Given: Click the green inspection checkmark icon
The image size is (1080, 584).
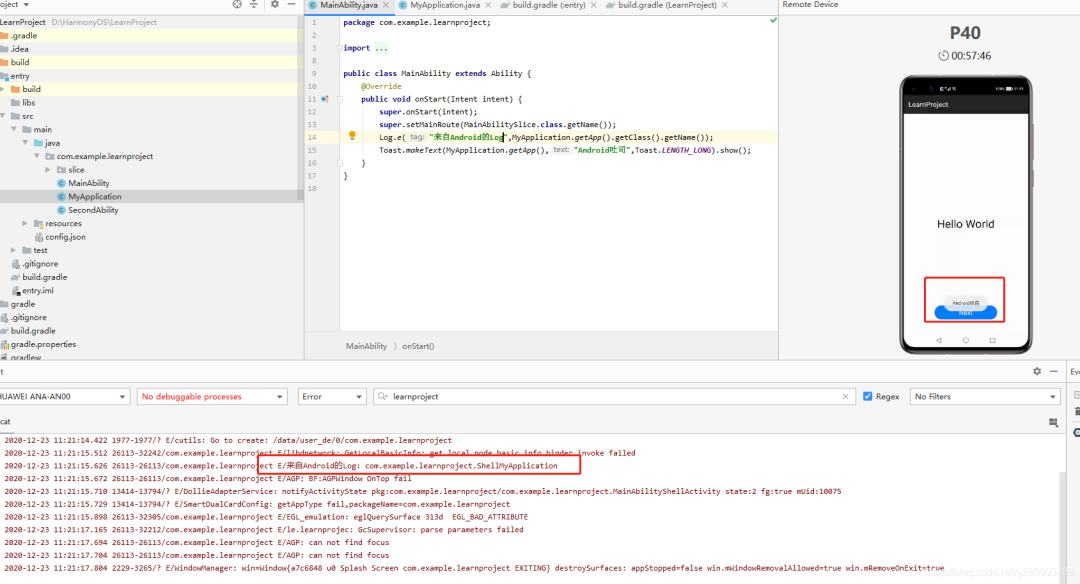Looking at the screenshot, I should pos(773,21).
